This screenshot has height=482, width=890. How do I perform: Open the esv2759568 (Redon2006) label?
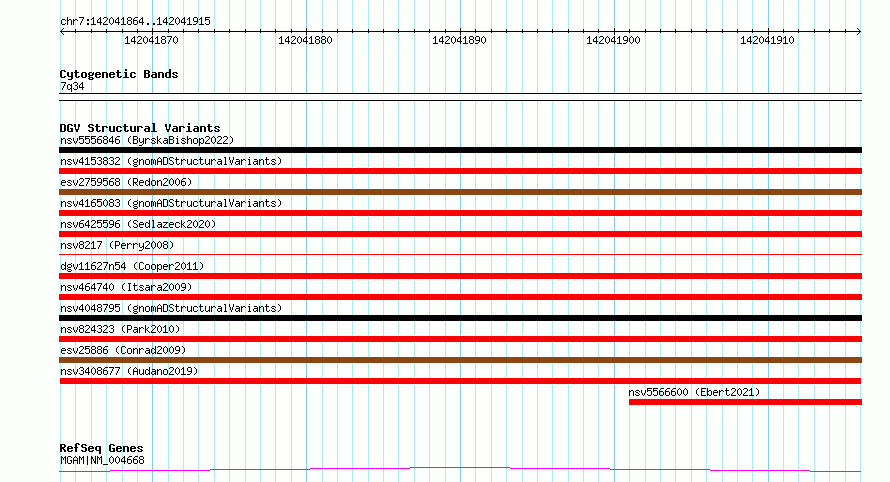pyautogui.click(x=126, y=182)
